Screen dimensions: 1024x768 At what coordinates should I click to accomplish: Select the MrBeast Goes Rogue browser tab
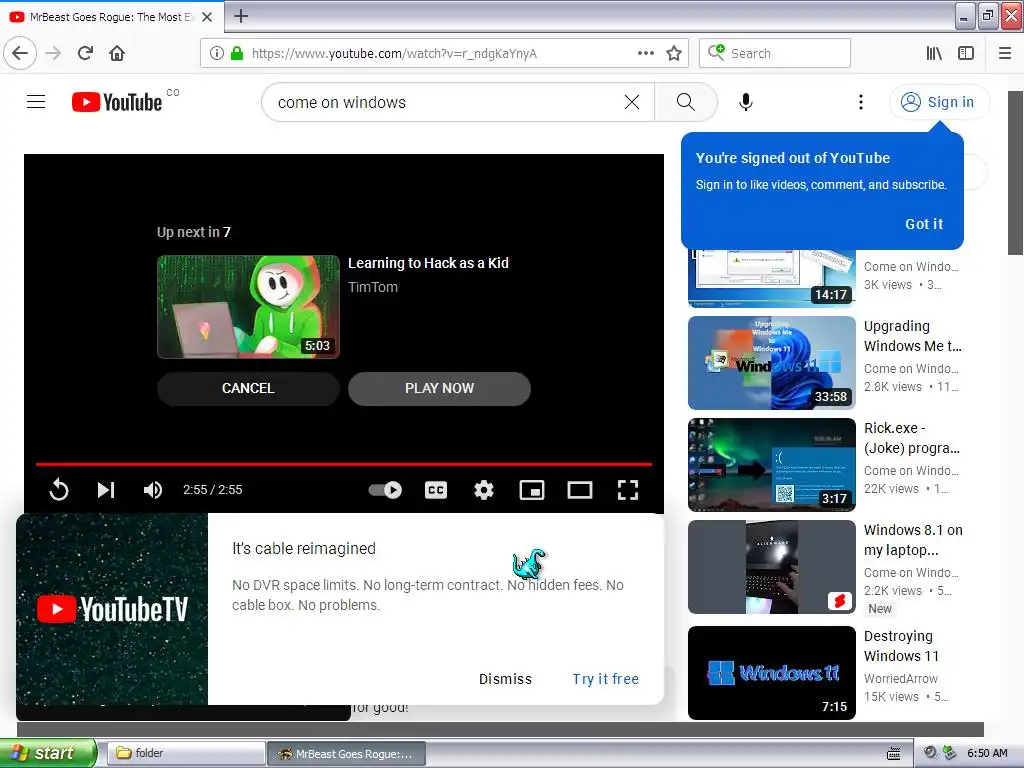coord(111,17)
